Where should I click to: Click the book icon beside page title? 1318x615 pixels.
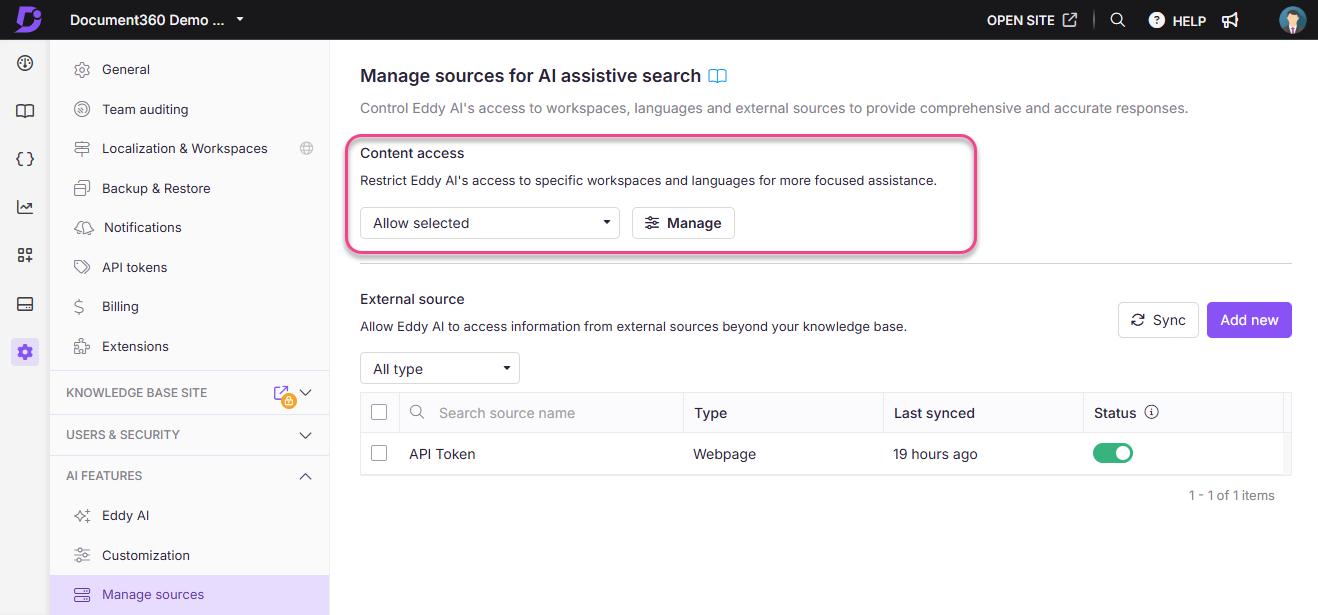click(x=717, y=76)
